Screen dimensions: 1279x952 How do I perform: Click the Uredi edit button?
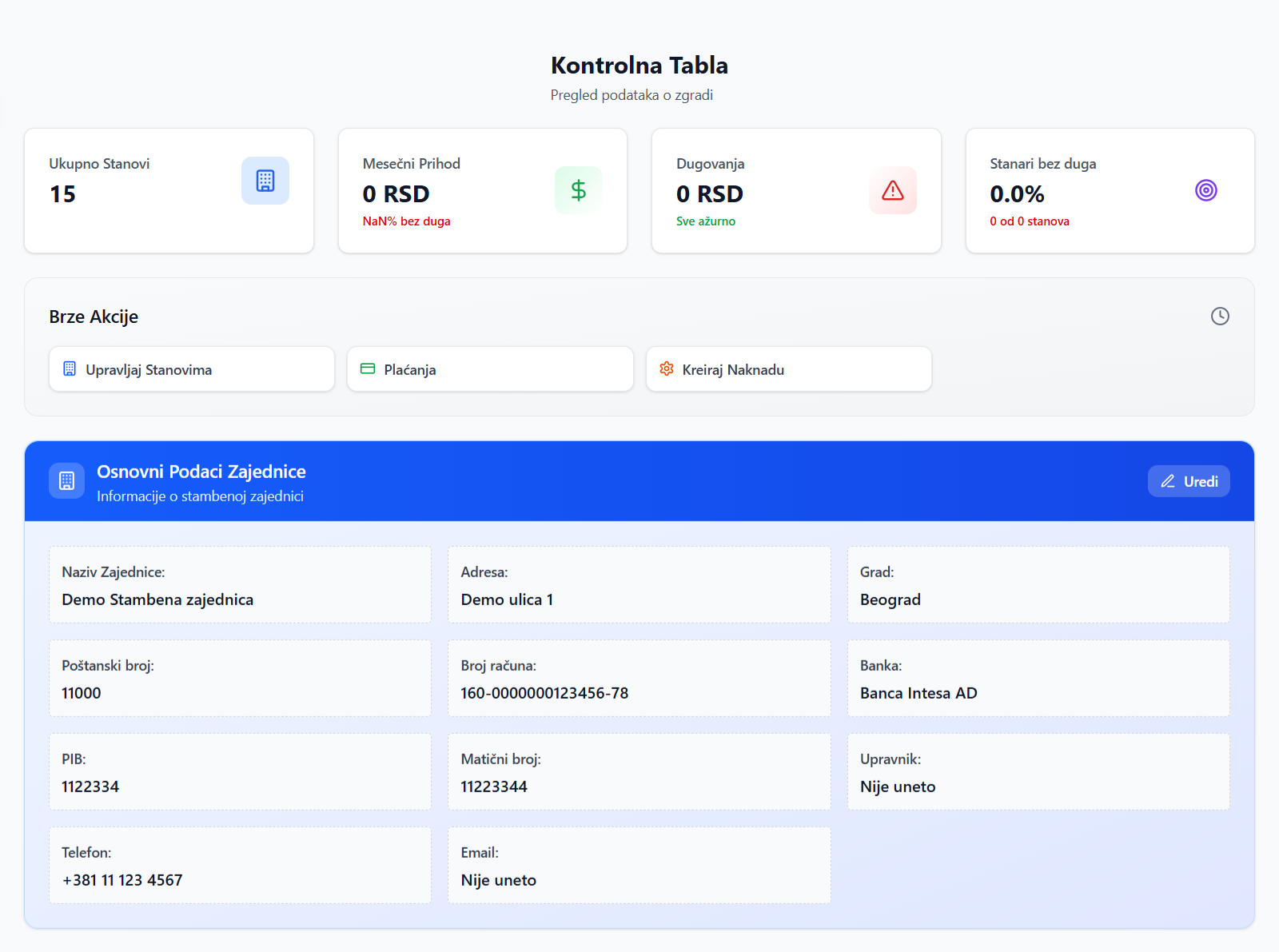click(1189, 481)
